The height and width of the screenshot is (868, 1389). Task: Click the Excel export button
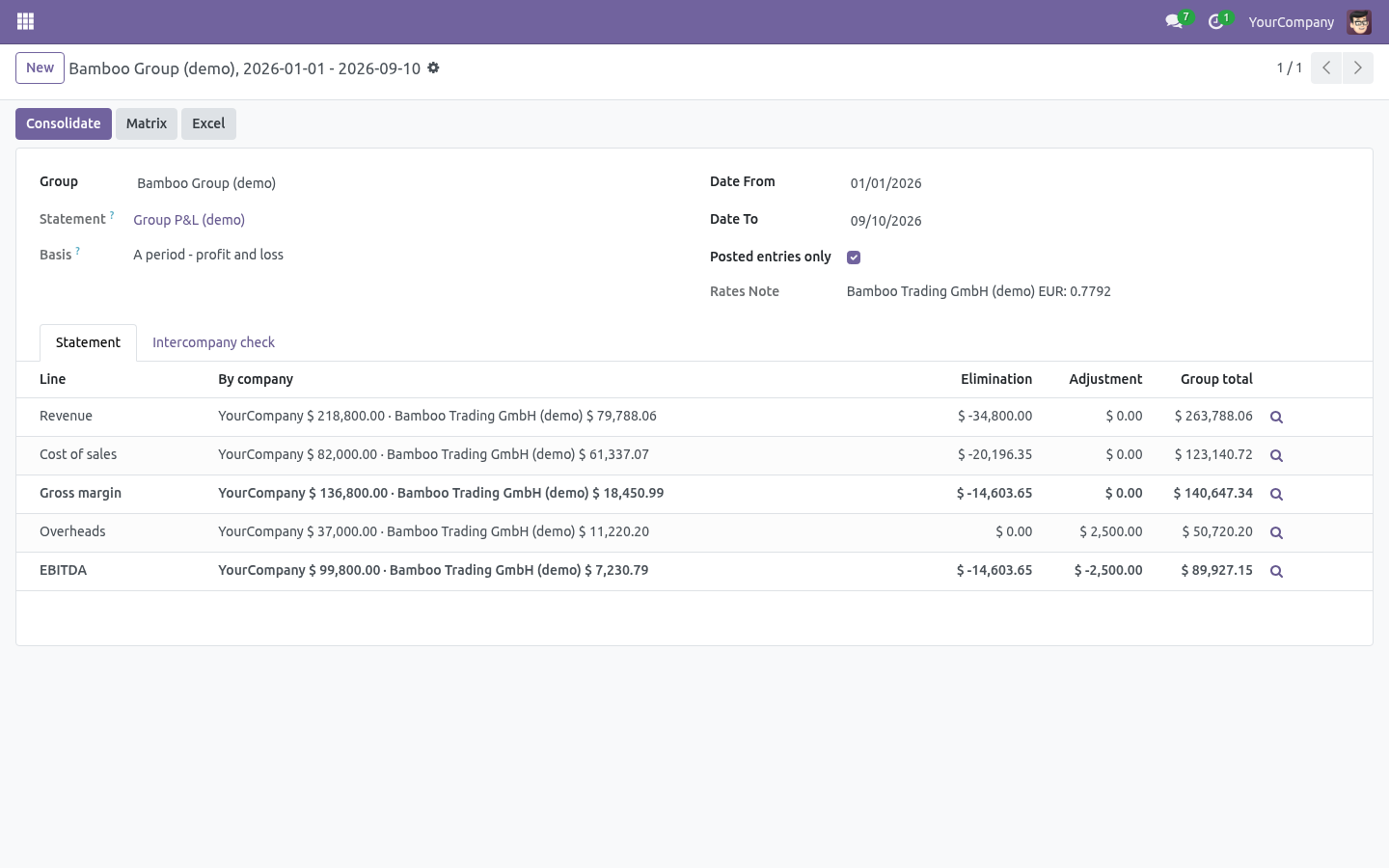pyautogui.click(x=208, y=123)
